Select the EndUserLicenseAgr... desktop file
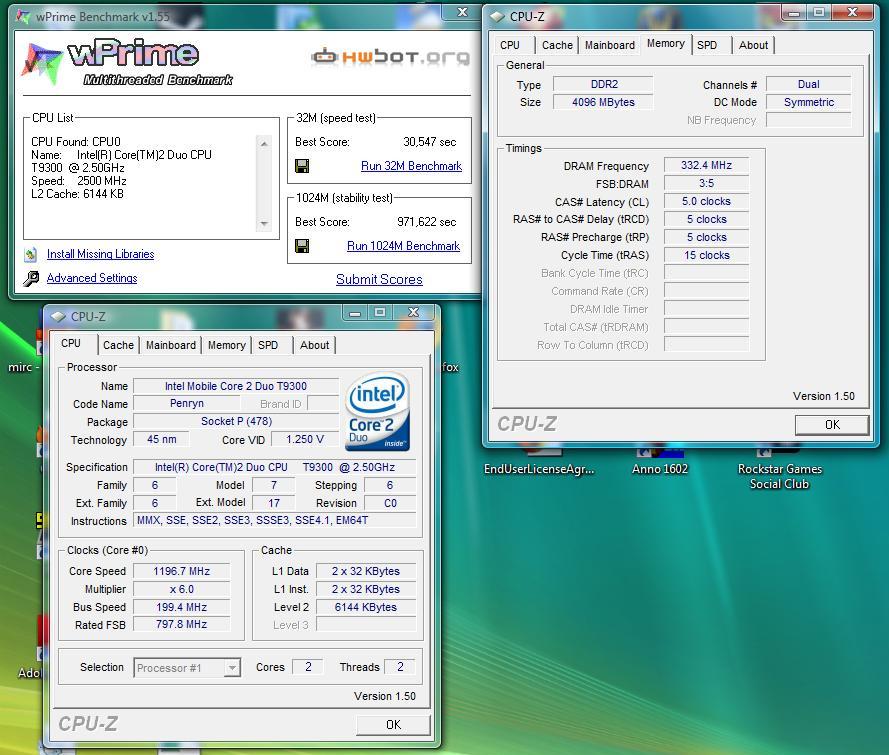This screenshot has width=889, height=755. click(539, 469)
